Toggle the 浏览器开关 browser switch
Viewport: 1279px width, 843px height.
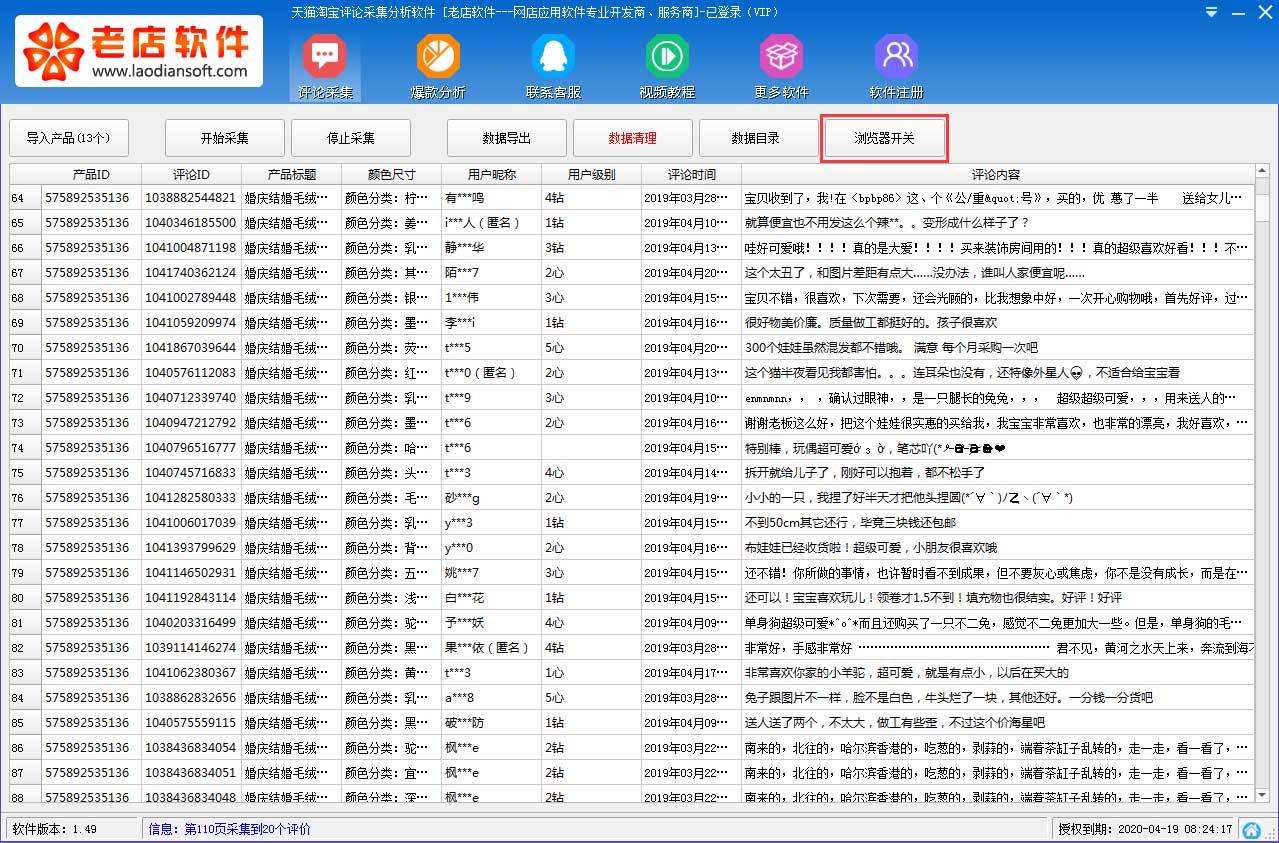tap(884, 138)
